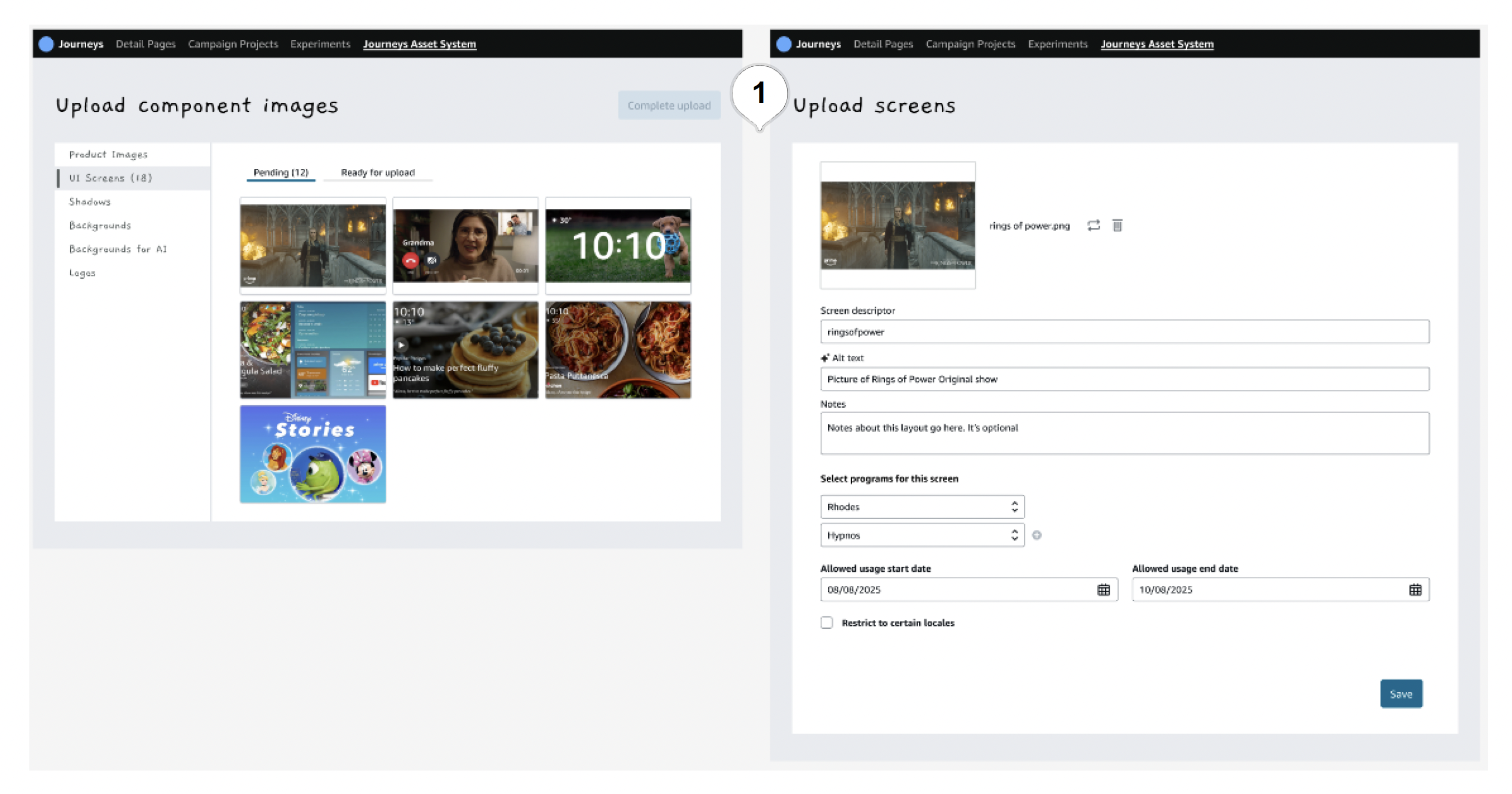Open Campaign Projects in right window nav
The height and width of the screenshot is (794, 1512).
click(x=970, y=44)
